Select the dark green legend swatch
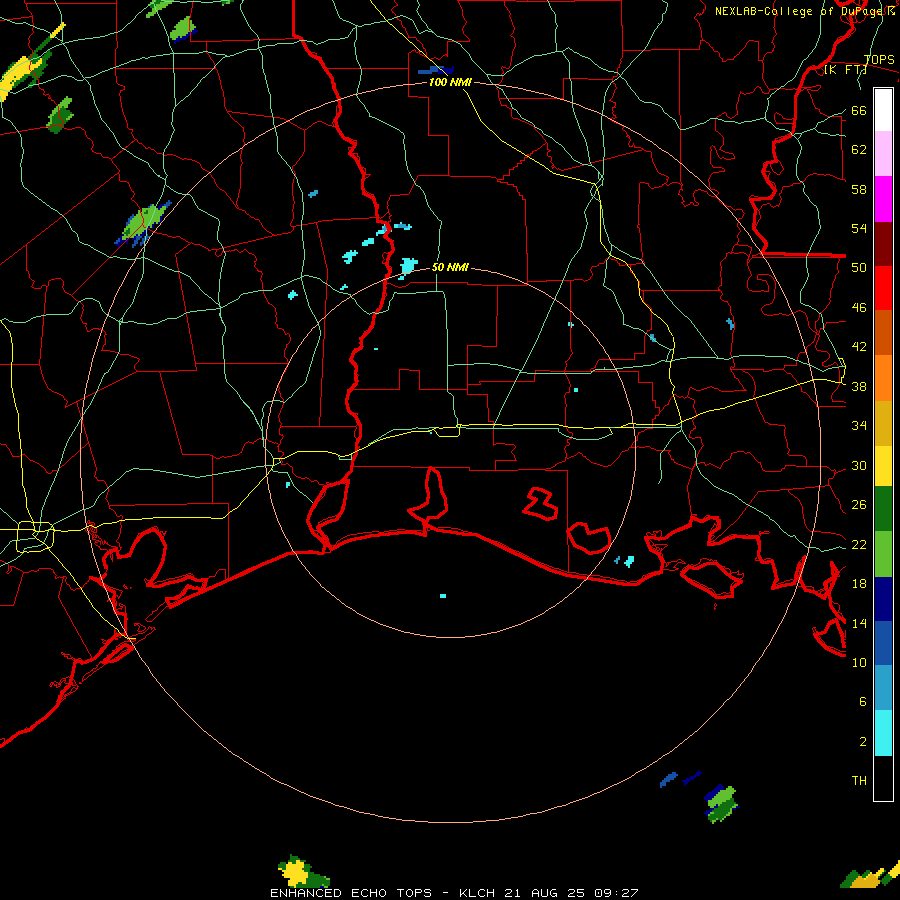Image resolution: width=900 pixels, height=900 pixels. pos(883,509)
